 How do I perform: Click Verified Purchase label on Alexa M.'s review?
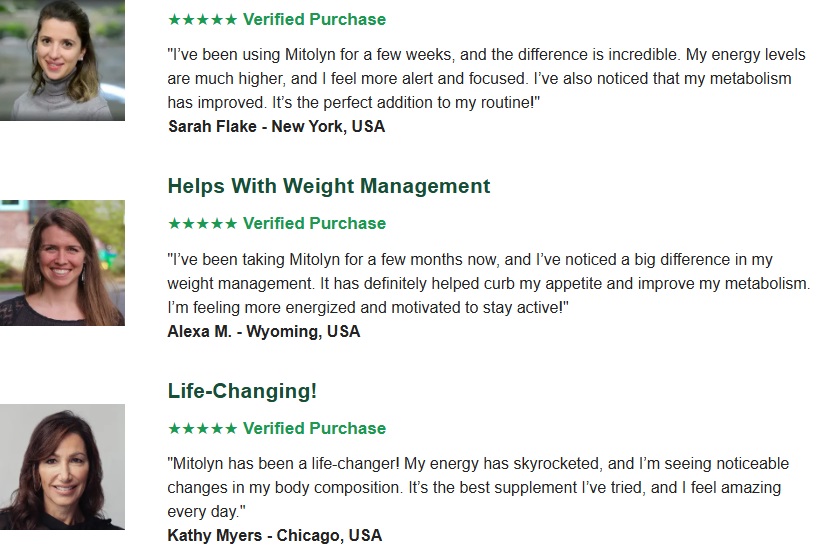[314, 223]
